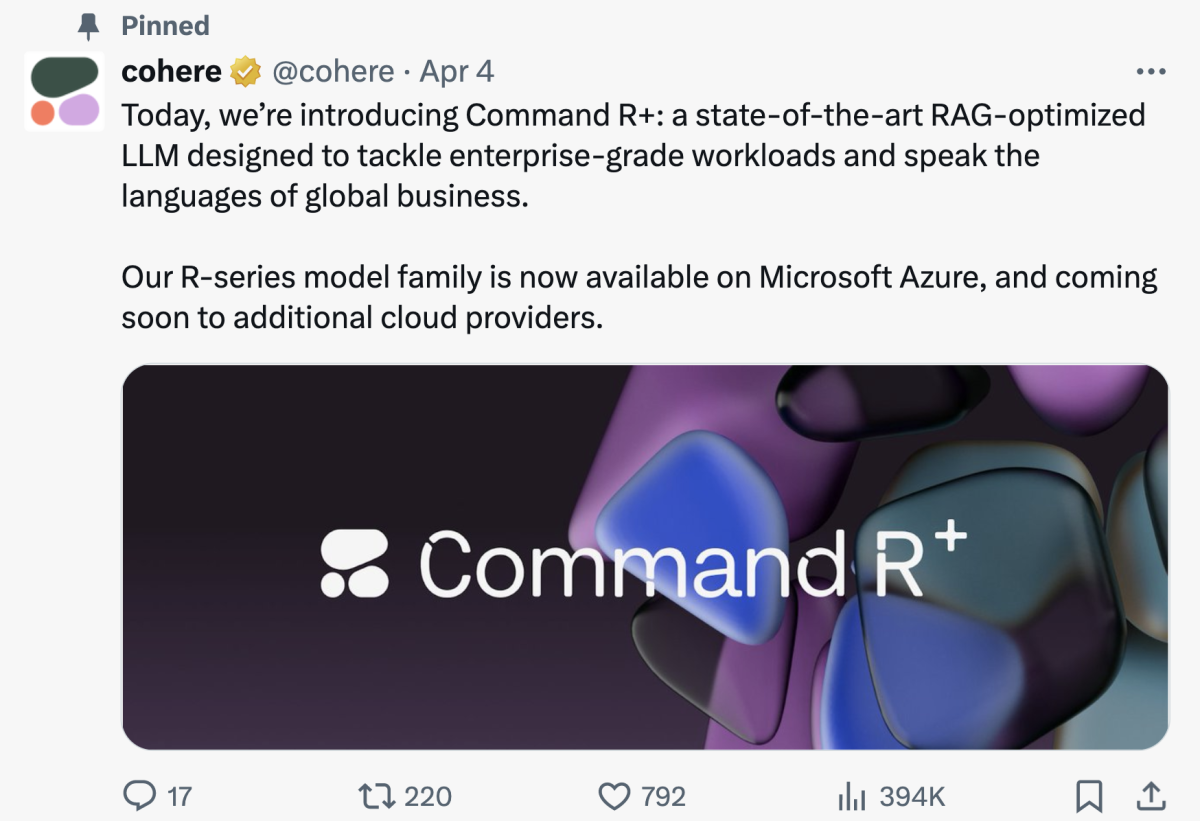Open the Command R+ banner image
This screenshot has width=1200, height=821.
[645, 557]
